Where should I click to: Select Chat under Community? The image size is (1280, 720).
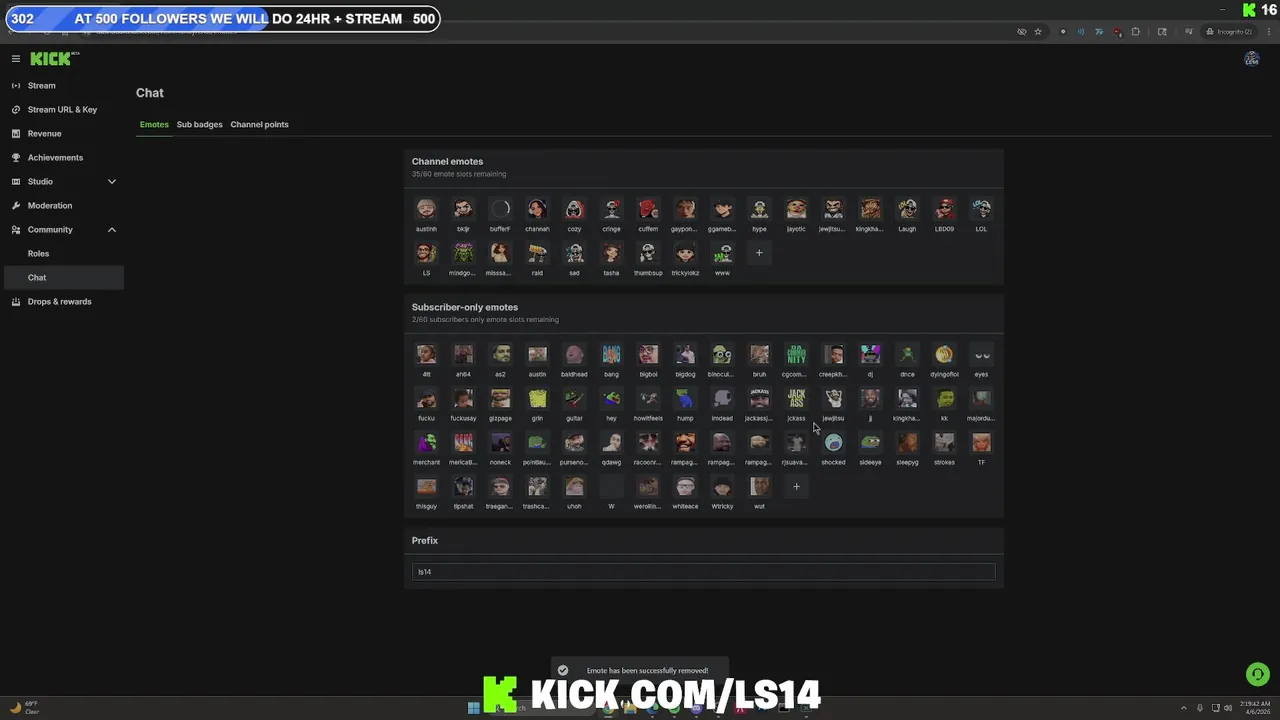click(x=62, y=277)
